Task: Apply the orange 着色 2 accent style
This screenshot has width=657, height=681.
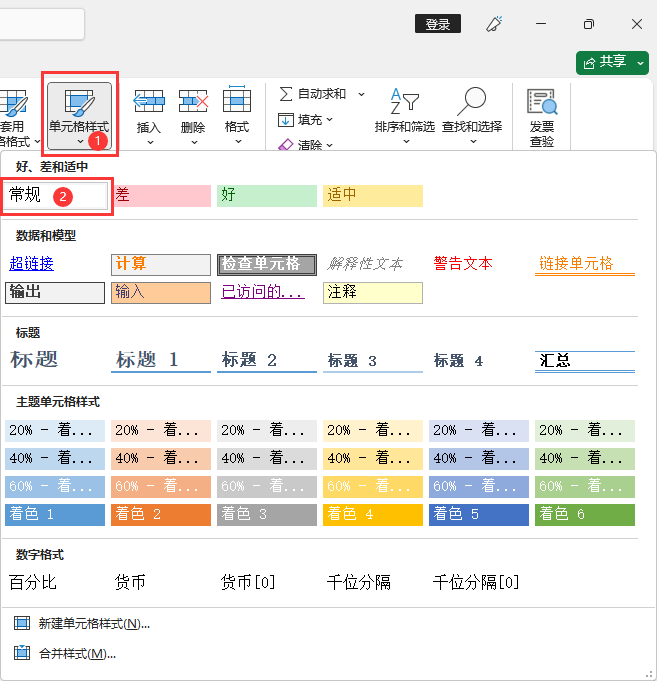Action: [161, 515]
